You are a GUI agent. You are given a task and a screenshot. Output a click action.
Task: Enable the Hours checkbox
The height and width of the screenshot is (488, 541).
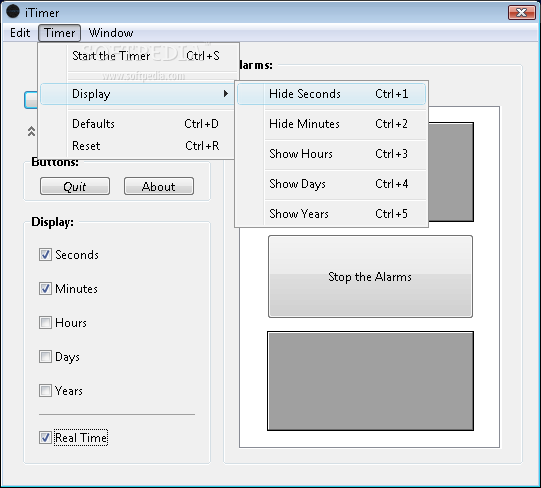[x=45, y=323]
